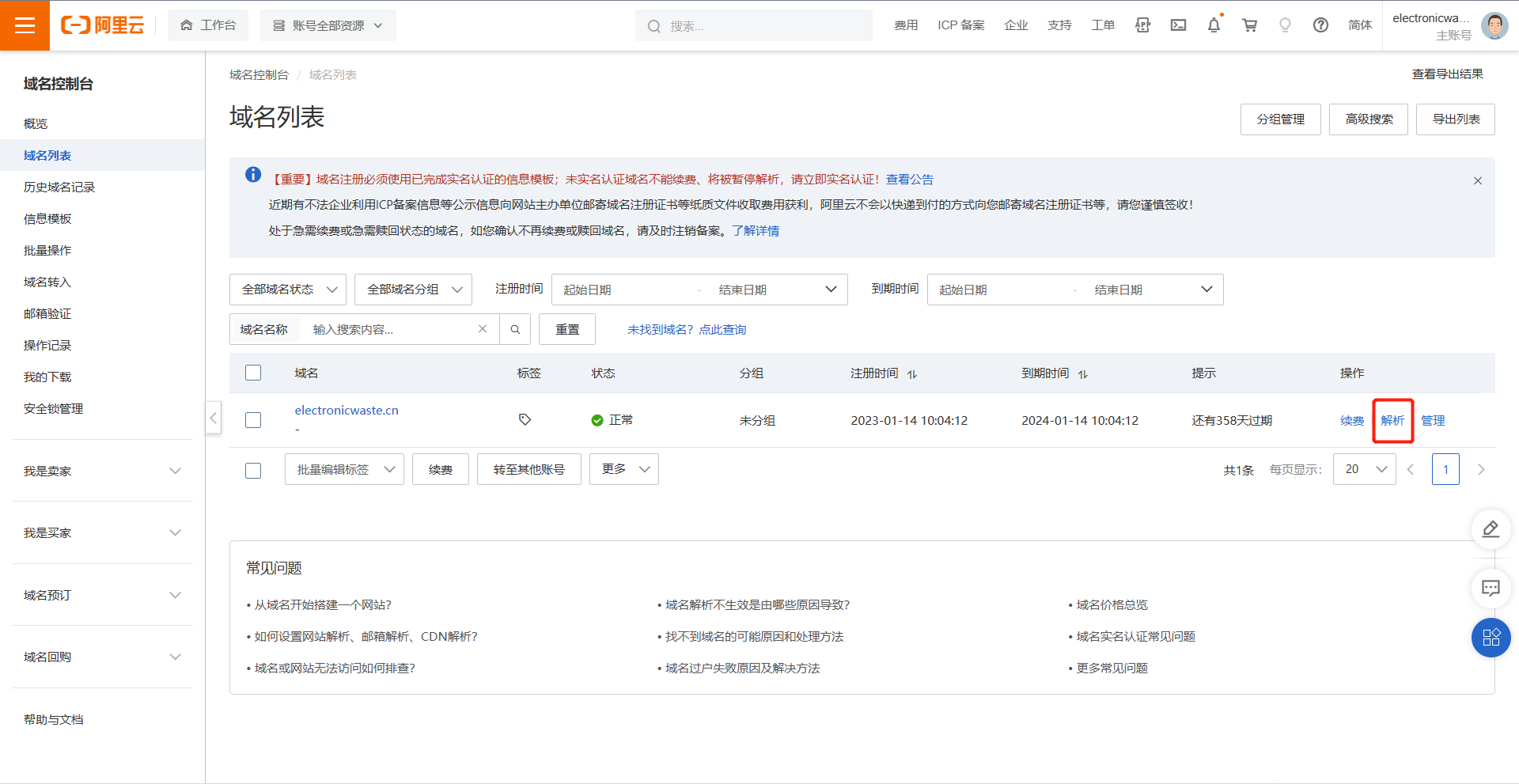Open the 全部域名状态 dropdown
Viewport: 1519px width, 784px height.
287,289
